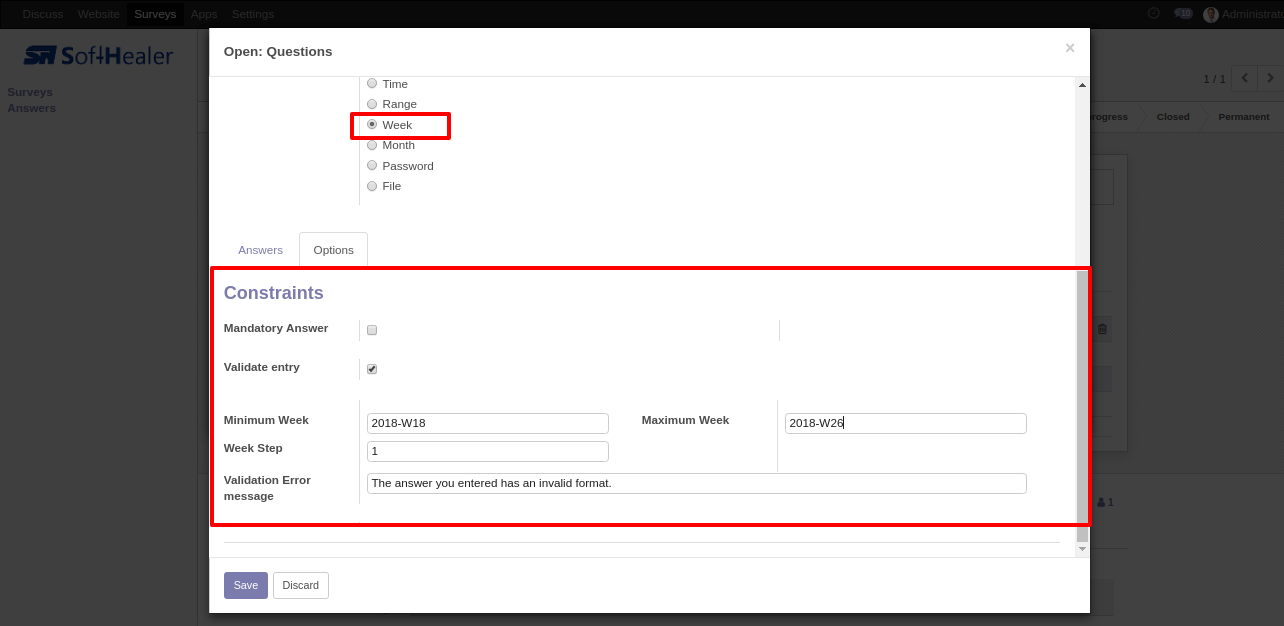This screenshot has width=1284, height=626.
Task: Open the Settings menu in top bar
Action: click(x=252, y=14)
